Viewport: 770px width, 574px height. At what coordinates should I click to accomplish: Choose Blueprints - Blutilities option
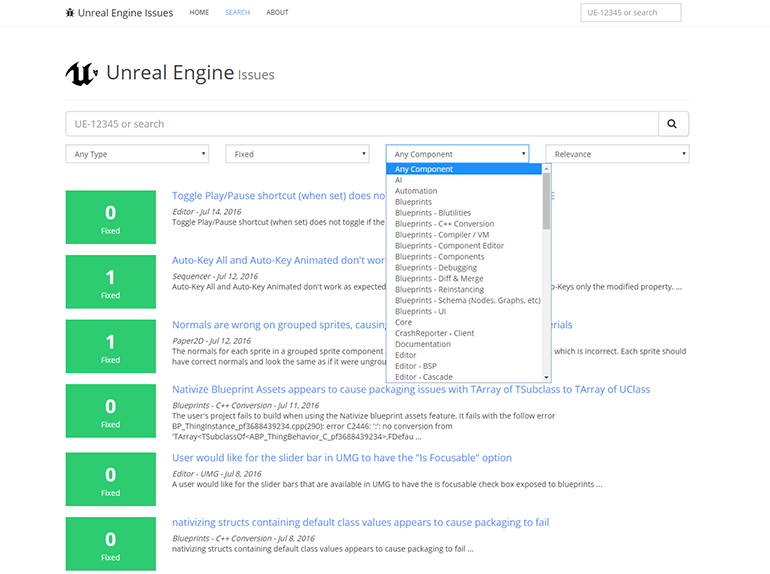click(x=464, y=213)
